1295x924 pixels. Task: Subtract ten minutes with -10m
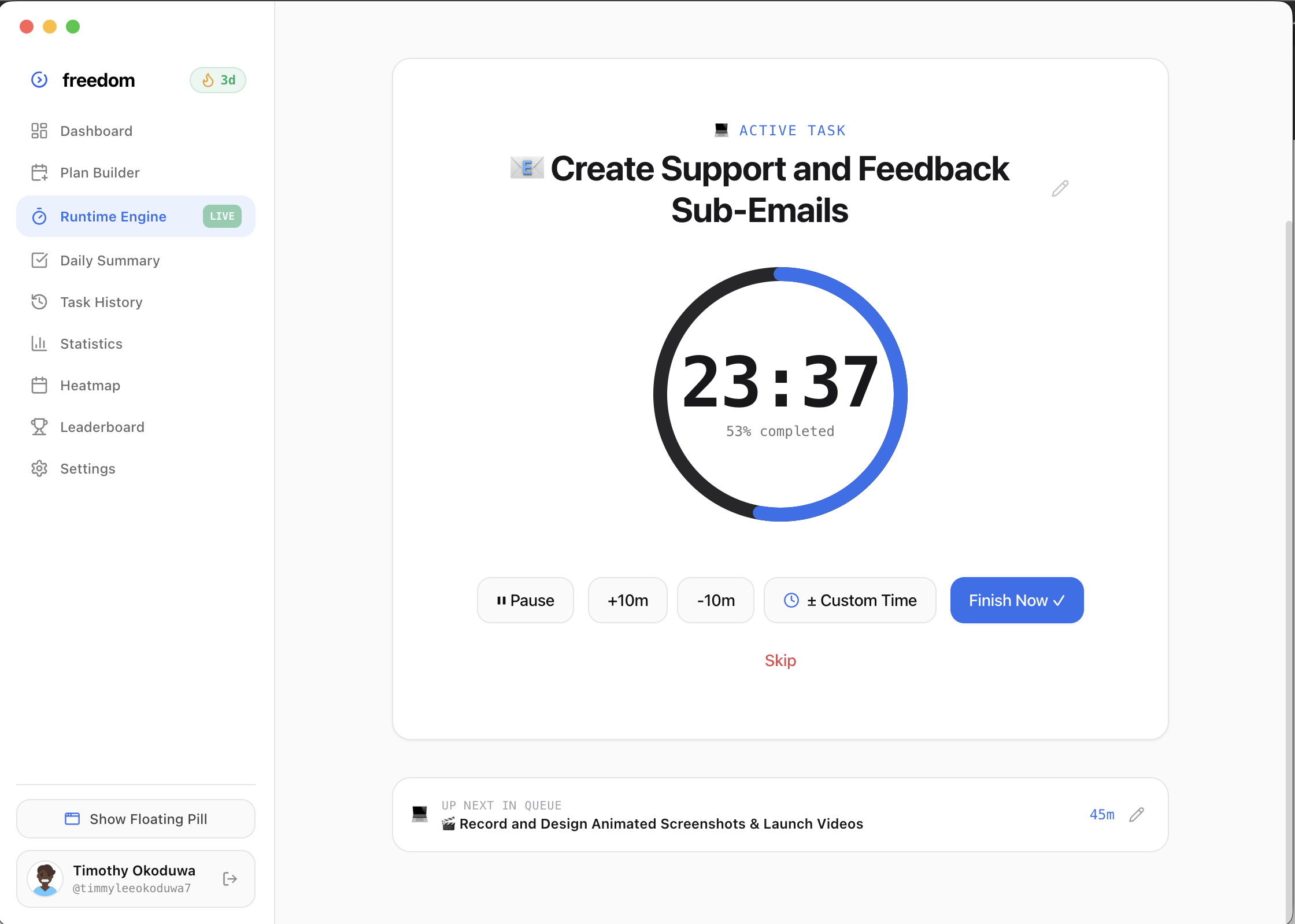(716, 600)
